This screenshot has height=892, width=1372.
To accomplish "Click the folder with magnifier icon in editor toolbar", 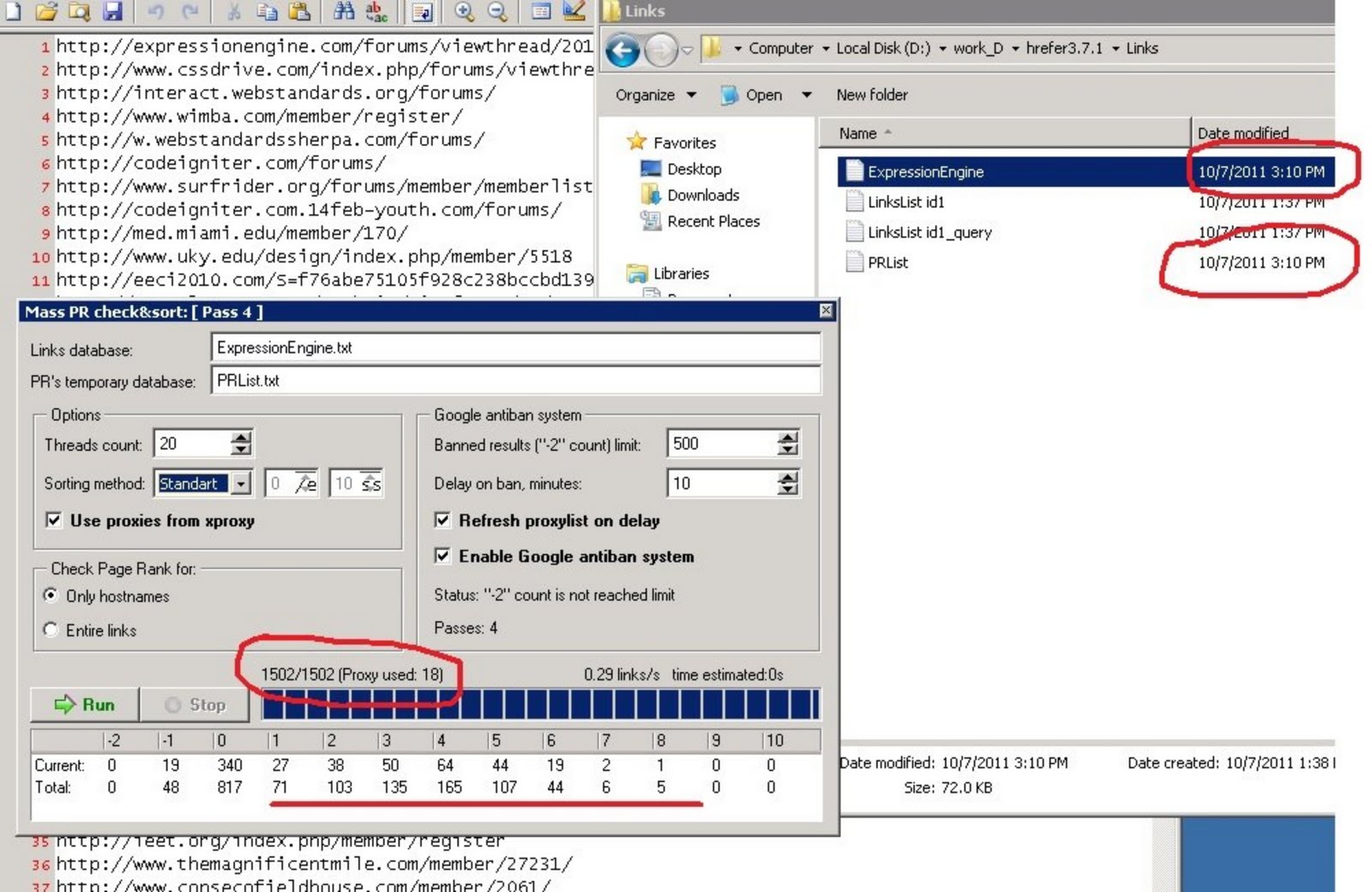I will click(x=79, y=11).
